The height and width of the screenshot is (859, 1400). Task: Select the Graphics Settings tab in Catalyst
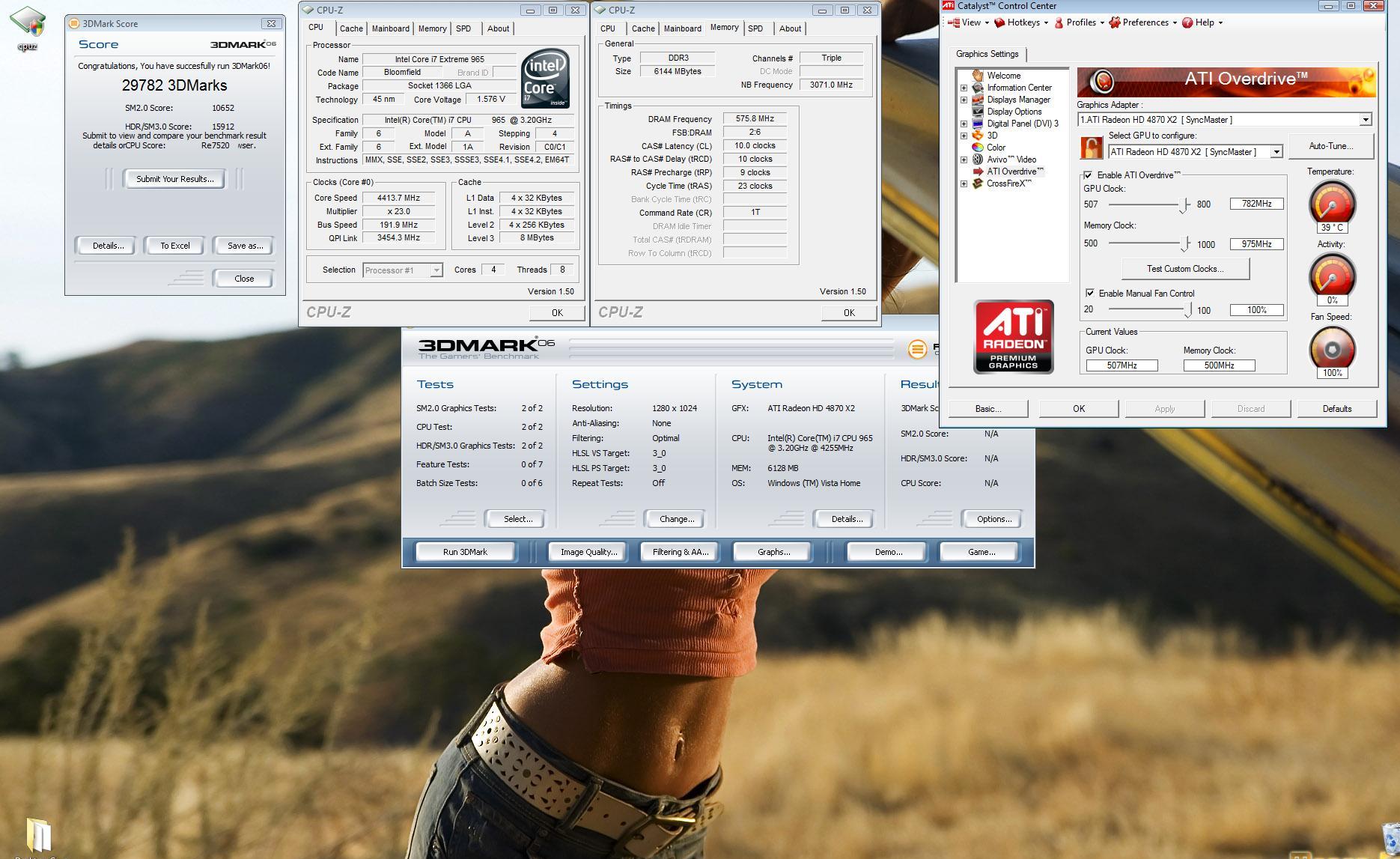coord(987,54)
